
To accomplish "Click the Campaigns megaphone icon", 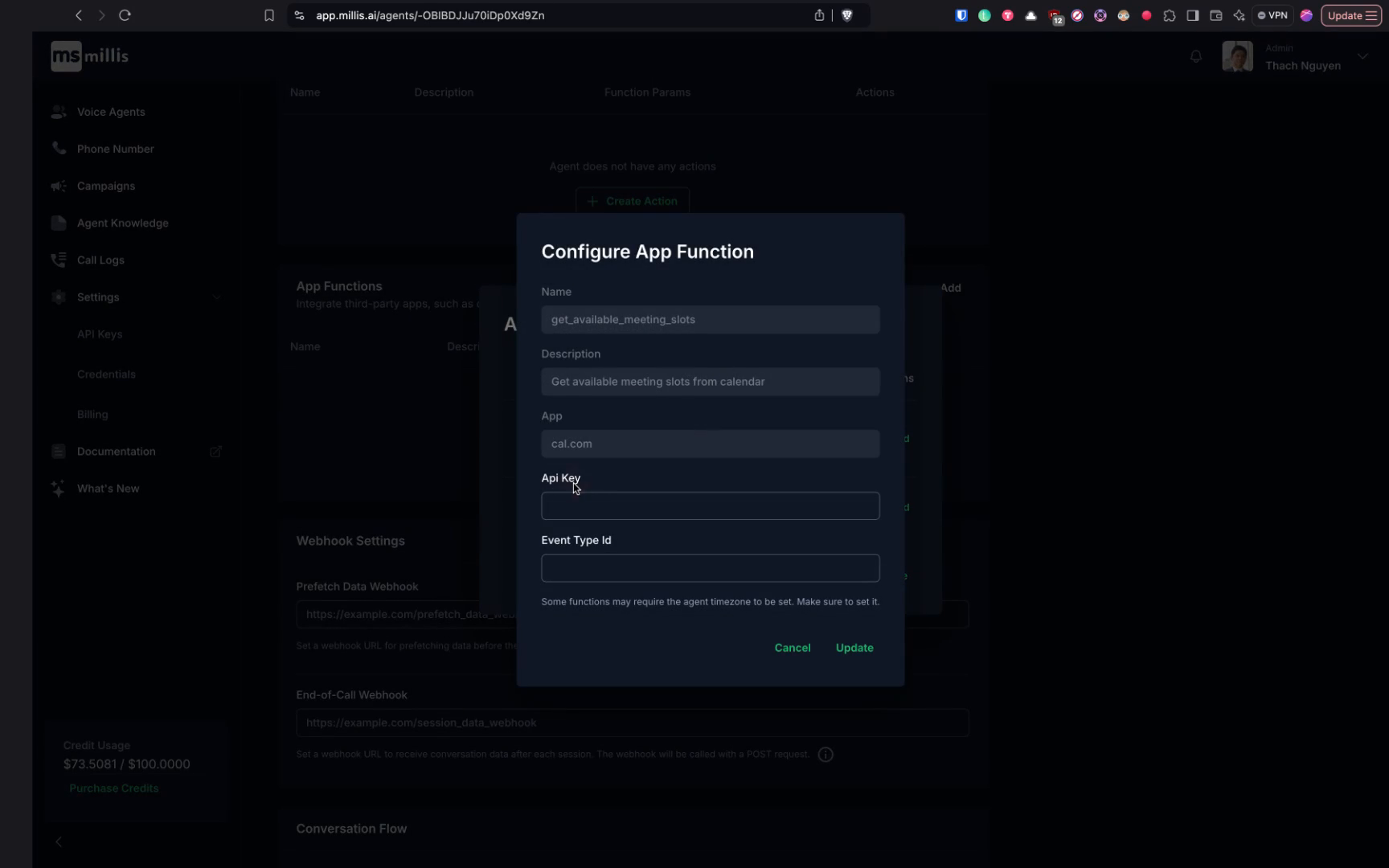I will click(x=58, y=186).
